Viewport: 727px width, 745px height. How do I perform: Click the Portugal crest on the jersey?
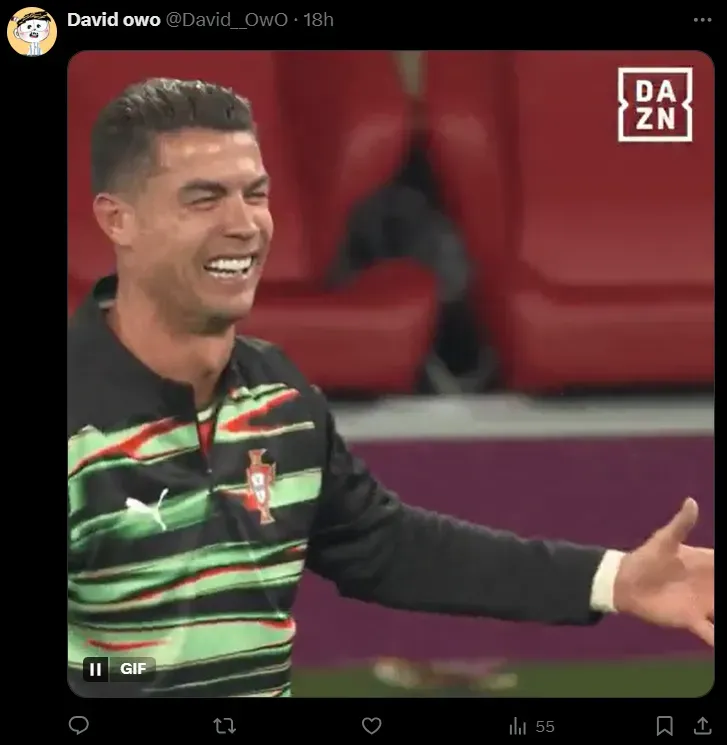click(260, 486)
